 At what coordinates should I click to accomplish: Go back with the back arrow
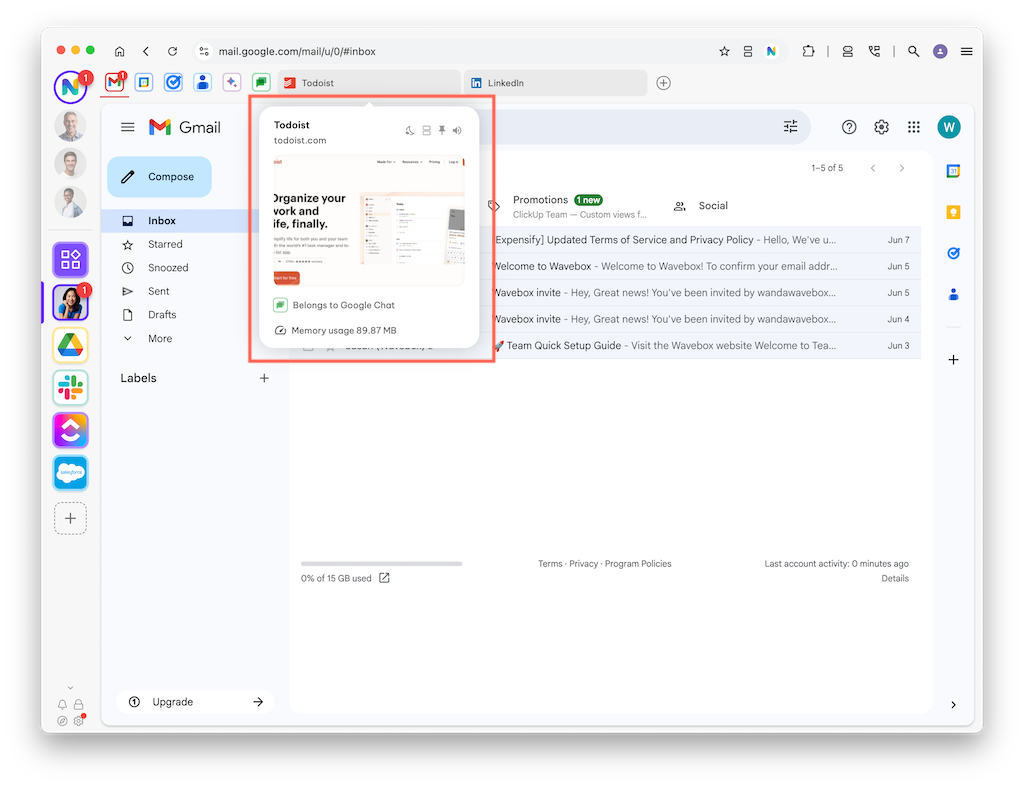[146, 51]
